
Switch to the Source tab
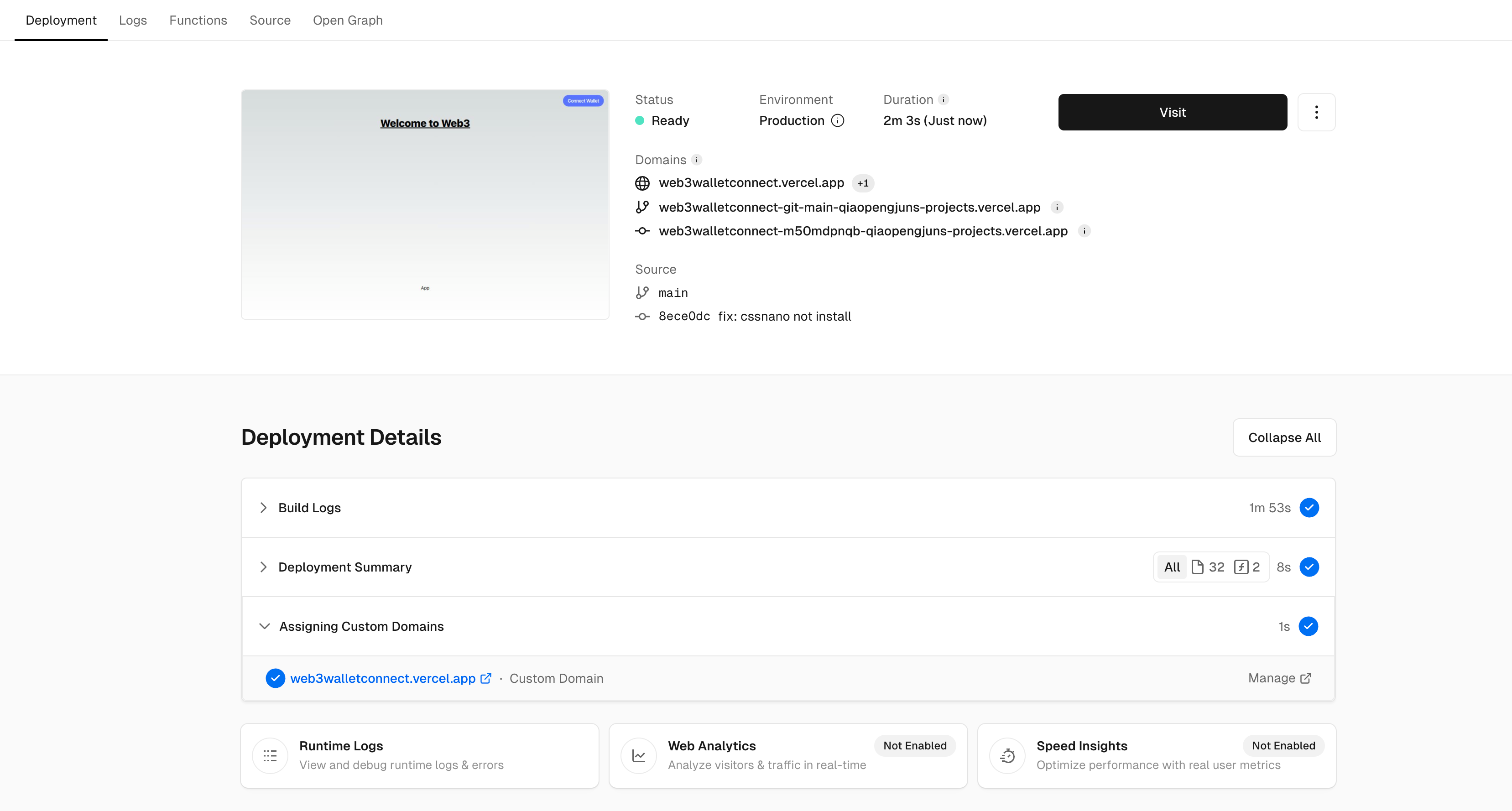click(270, 20)
